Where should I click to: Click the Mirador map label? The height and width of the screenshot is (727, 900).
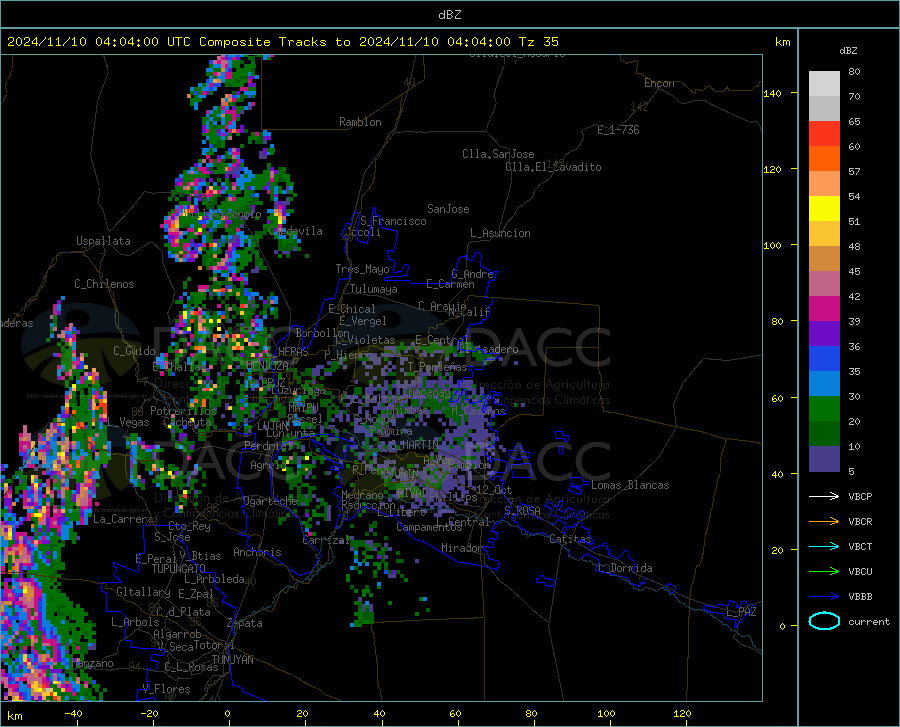click(461, 548)
